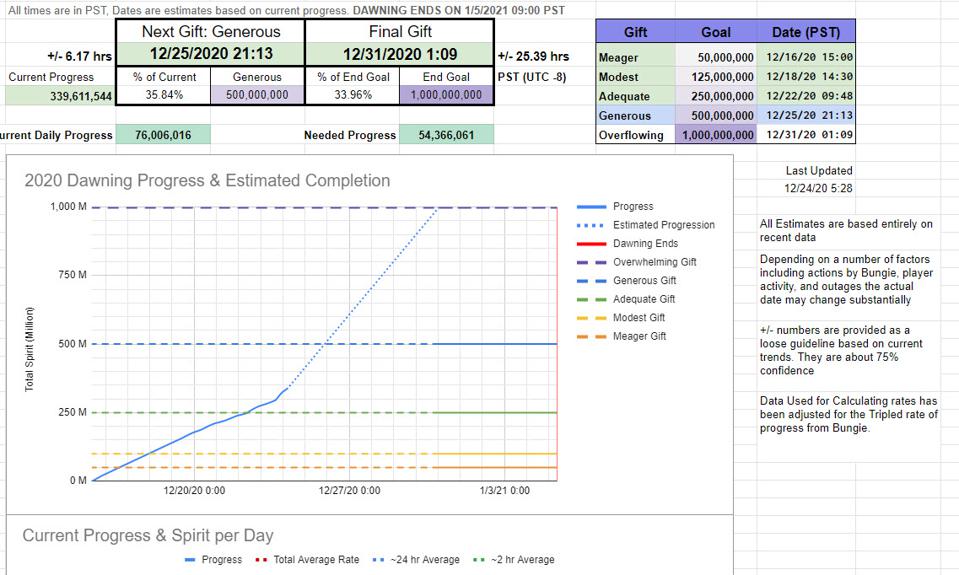Select the Last Updated label cell
The height and width of the screenshot is (575, 959).
coord(818,171)
